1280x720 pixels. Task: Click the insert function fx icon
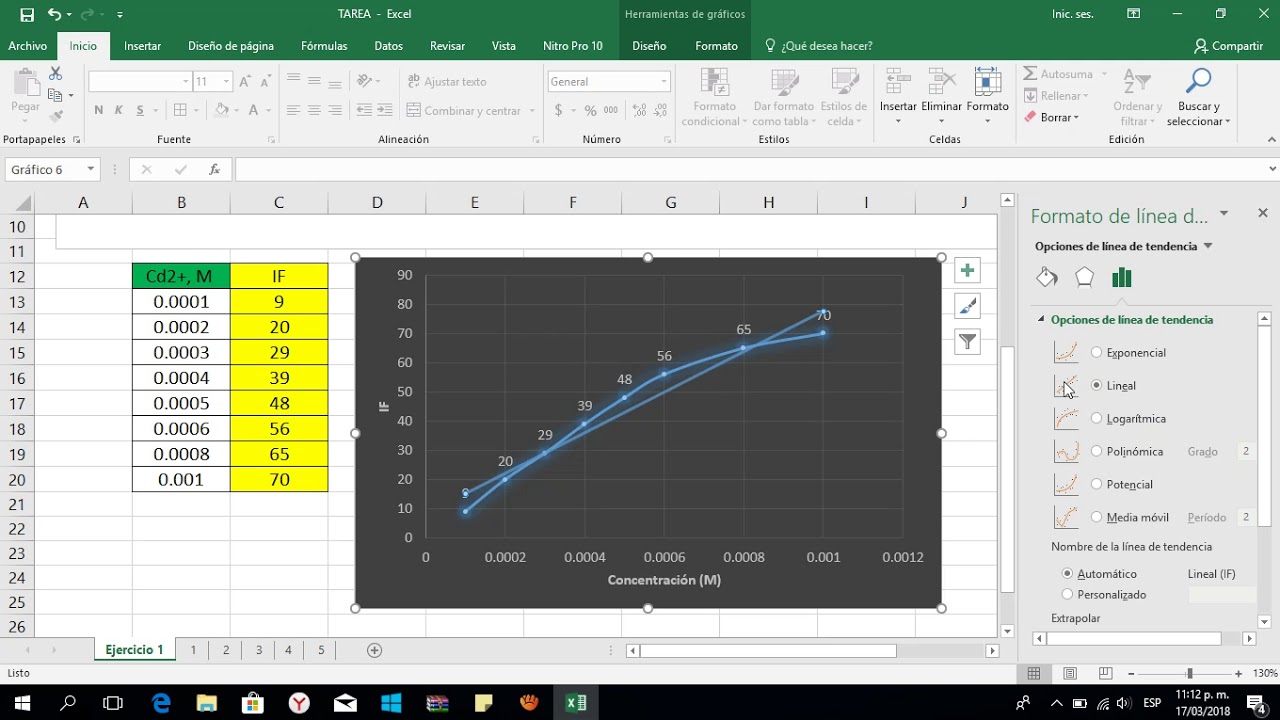[x=214, y=170]
